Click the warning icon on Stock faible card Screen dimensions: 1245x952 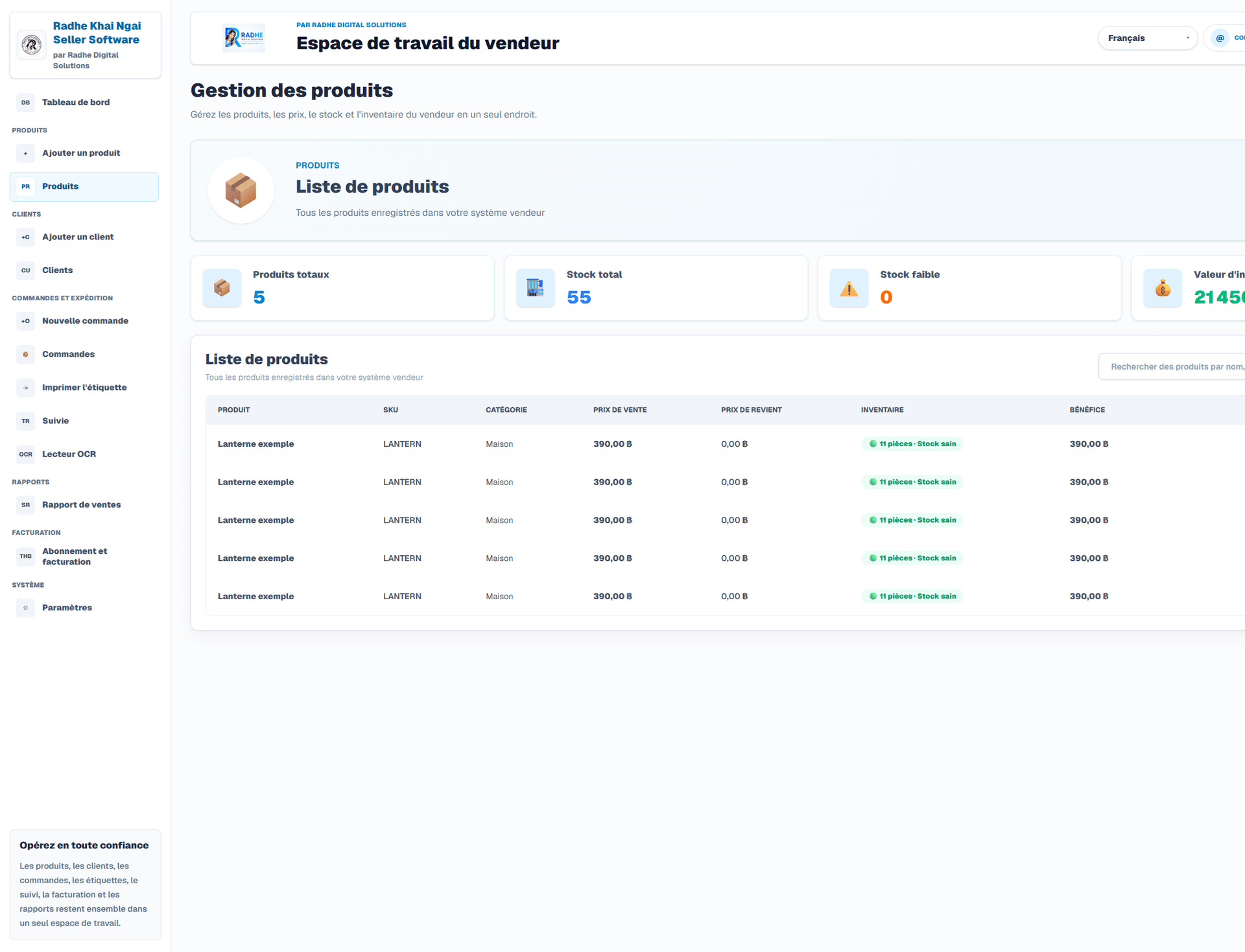tap(849, 288)
